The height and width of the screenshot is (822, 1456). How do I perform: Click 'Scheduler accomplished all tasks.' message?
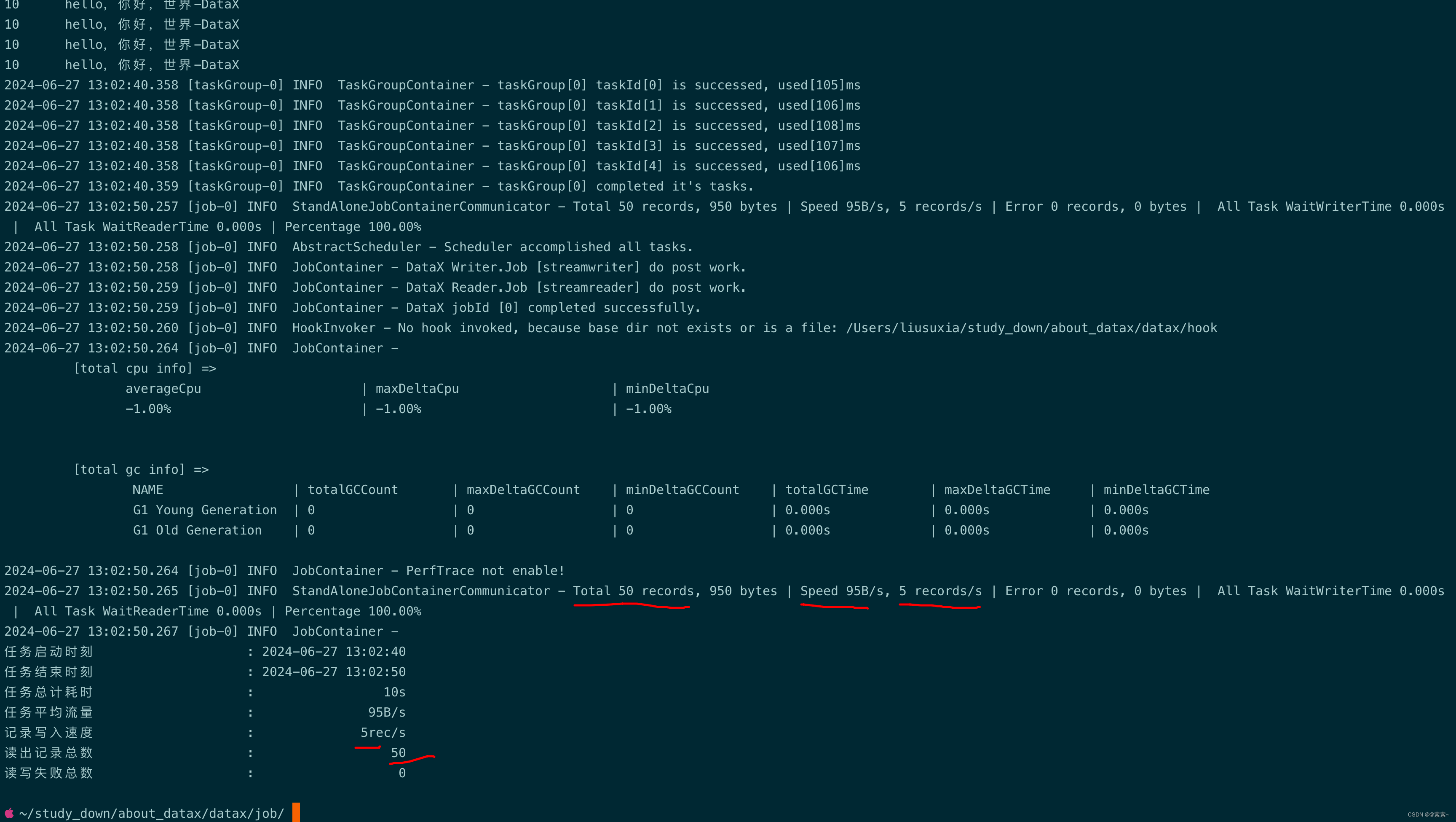coord(568,247)
